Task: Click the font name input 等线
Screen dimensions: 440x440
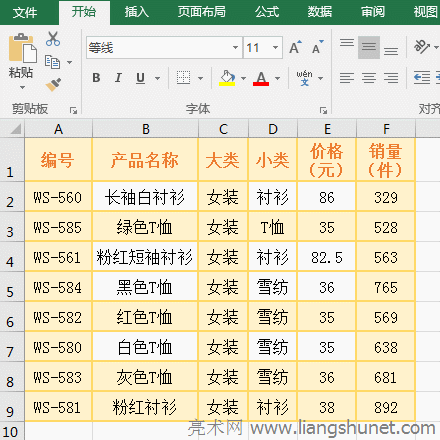Action: pos(159,47)
